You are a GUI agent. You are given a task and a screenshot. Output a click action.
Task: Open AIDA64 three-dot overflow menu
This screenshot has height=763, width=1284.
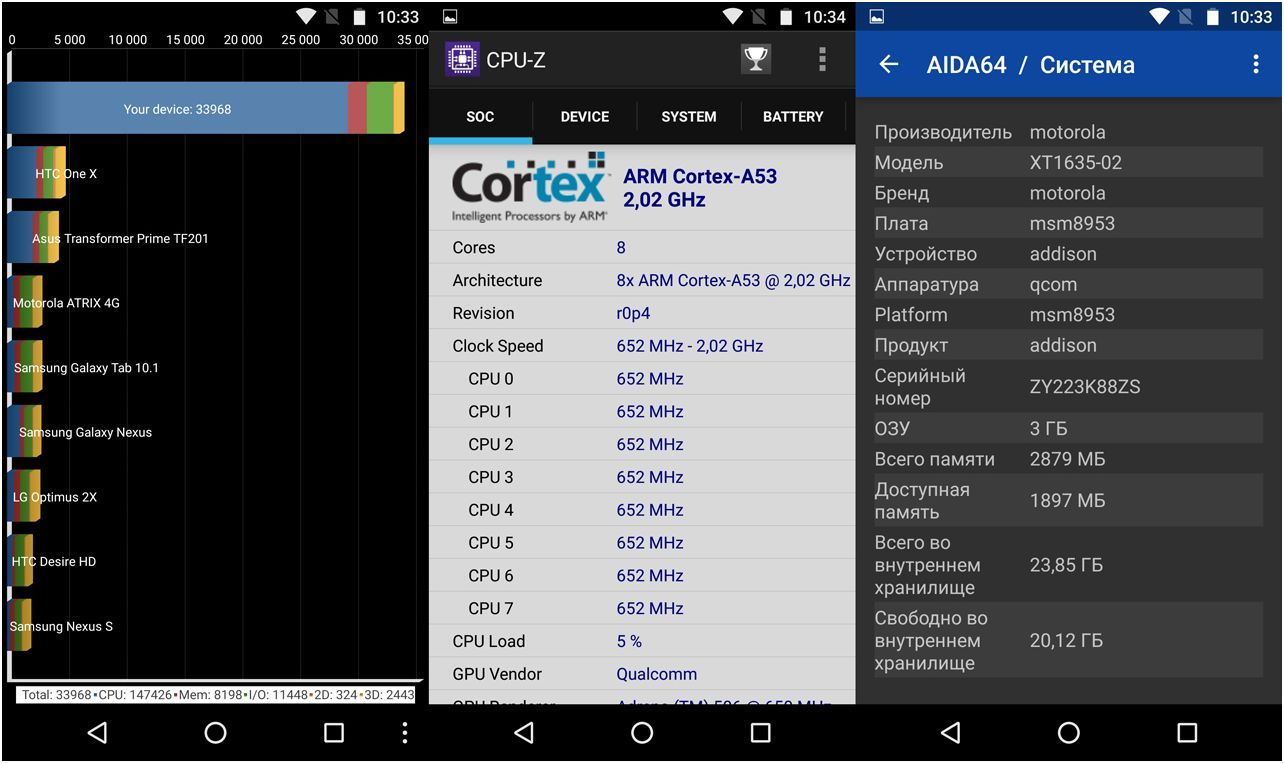pyautogui.click(x=1256, y=65)
